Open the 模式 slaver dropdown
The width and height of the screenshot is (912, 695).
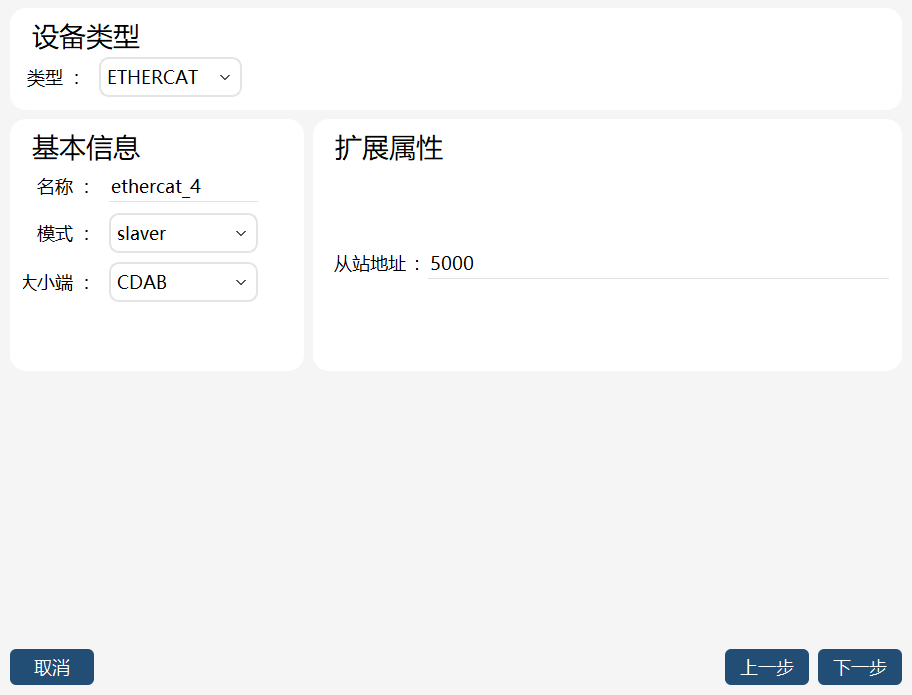click(x=183, y=233)
